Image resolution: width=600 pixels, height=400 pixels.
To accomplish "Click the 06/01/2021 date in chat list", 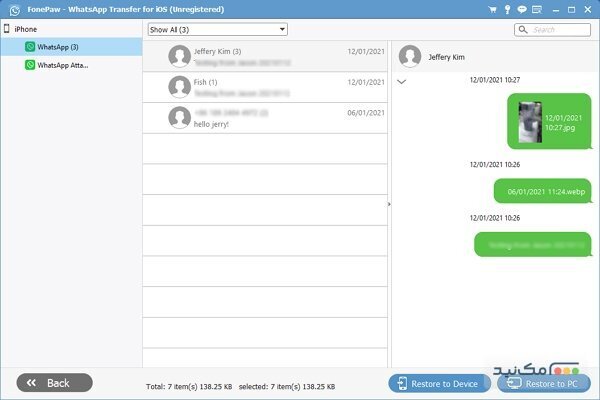I will pos(365,113).
